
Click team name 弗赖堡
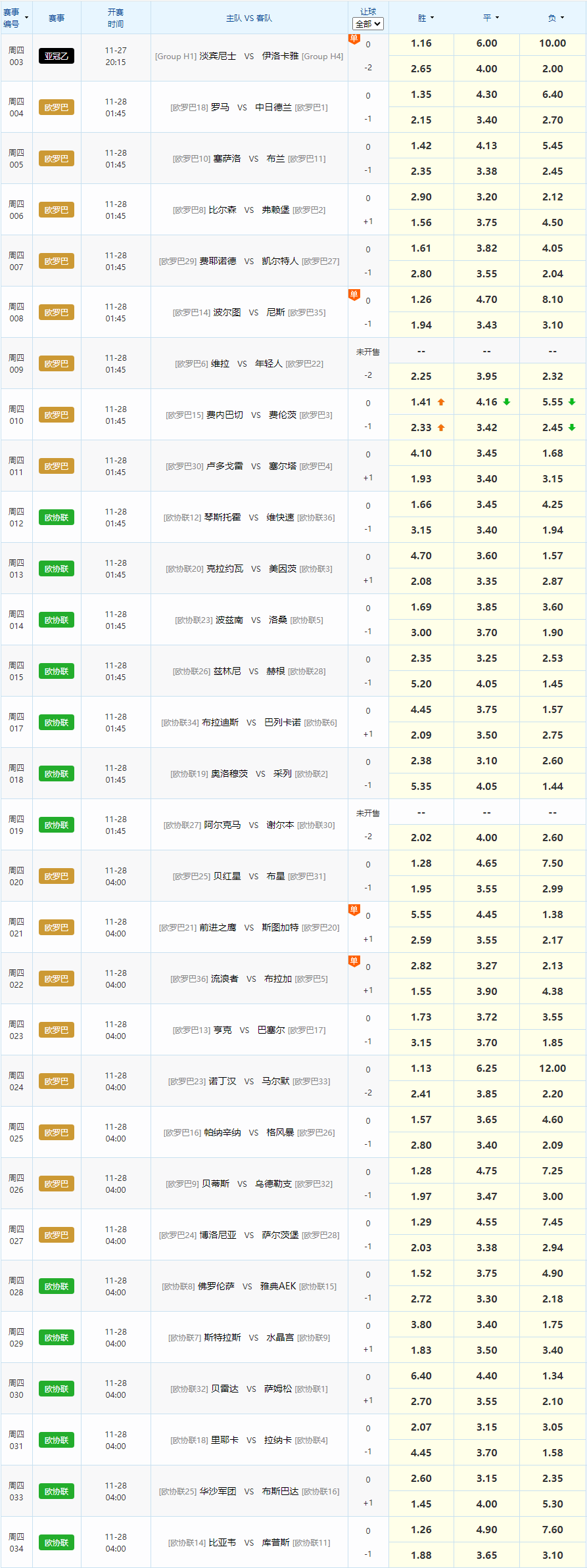coord(275,210)
